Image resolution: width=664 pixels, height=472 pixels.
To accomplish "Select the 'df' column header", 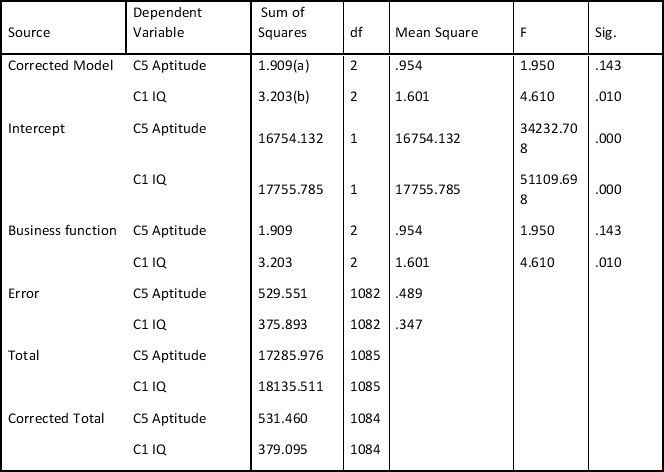I will click(x=357, y=33).
